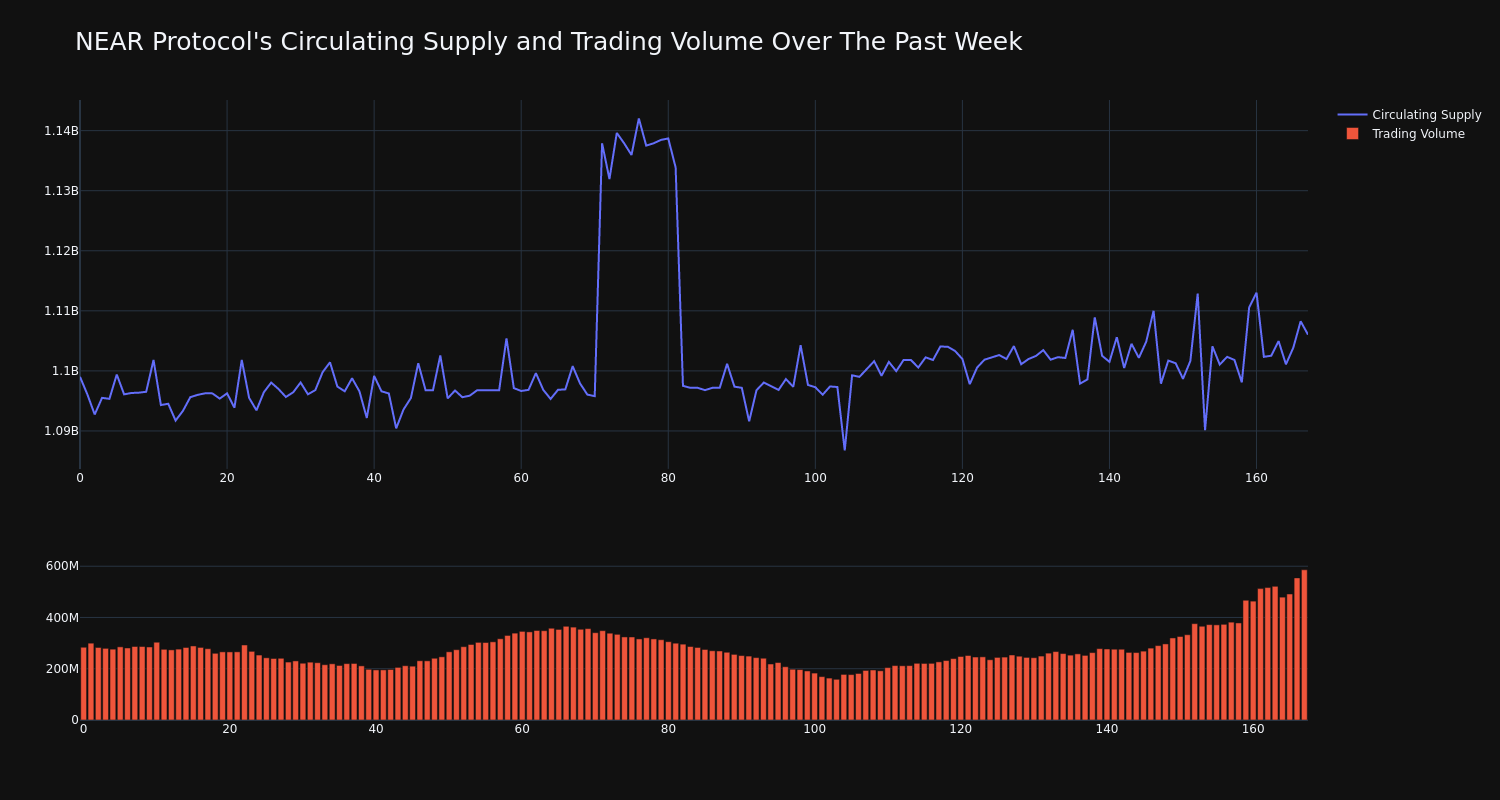
Task: Click the chart title text
Action: pyautogui.click(x=548, y=42)
